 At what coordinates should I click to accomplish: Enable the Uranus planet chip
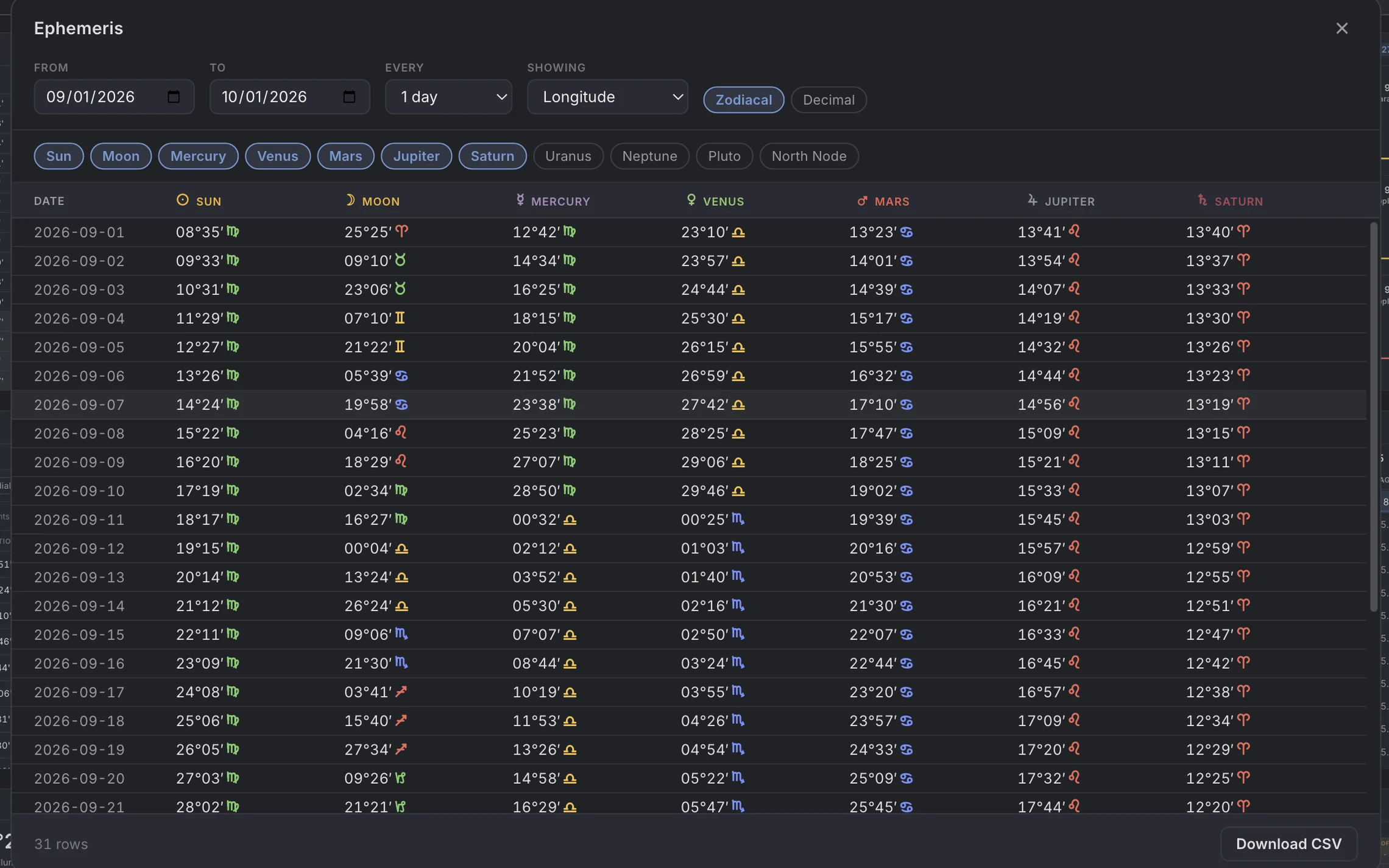pos(568,156)
